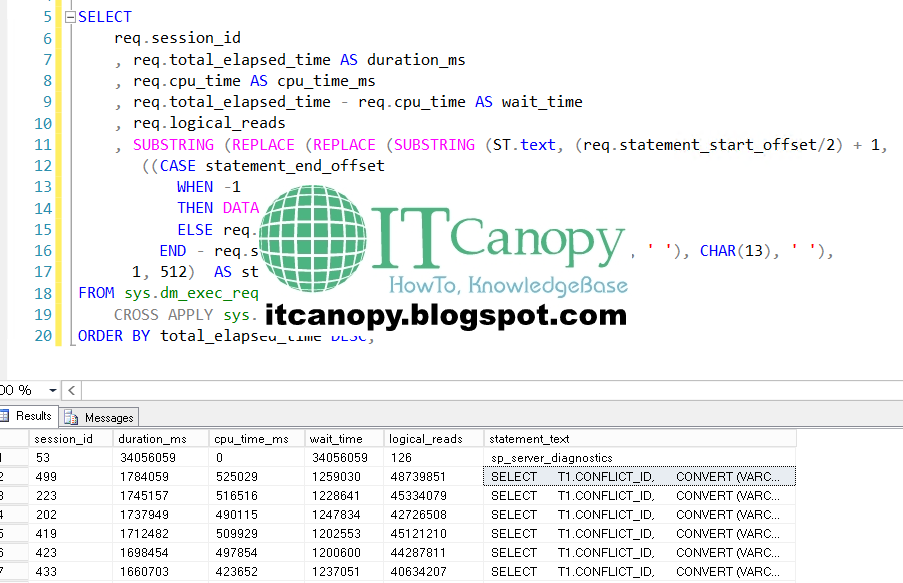Click the logical_reads cell 42726508
Image resolution: width=903 pixels, height=583 pixels.
[x=434, y=515]
